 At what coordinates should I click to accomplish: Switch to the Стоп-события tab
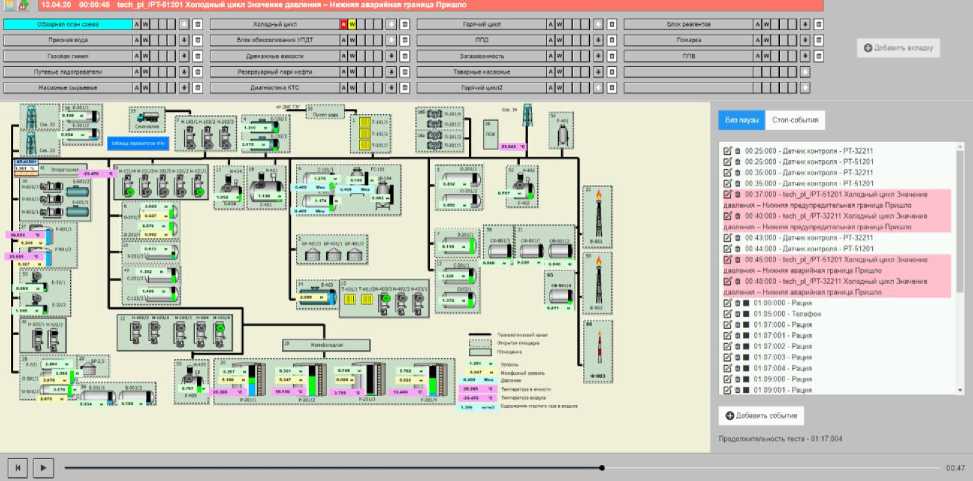point(796,120)
